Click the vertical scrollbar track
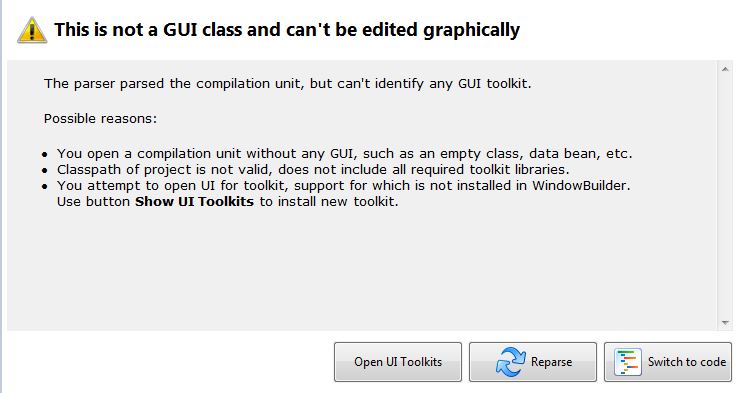 (725, 196)
